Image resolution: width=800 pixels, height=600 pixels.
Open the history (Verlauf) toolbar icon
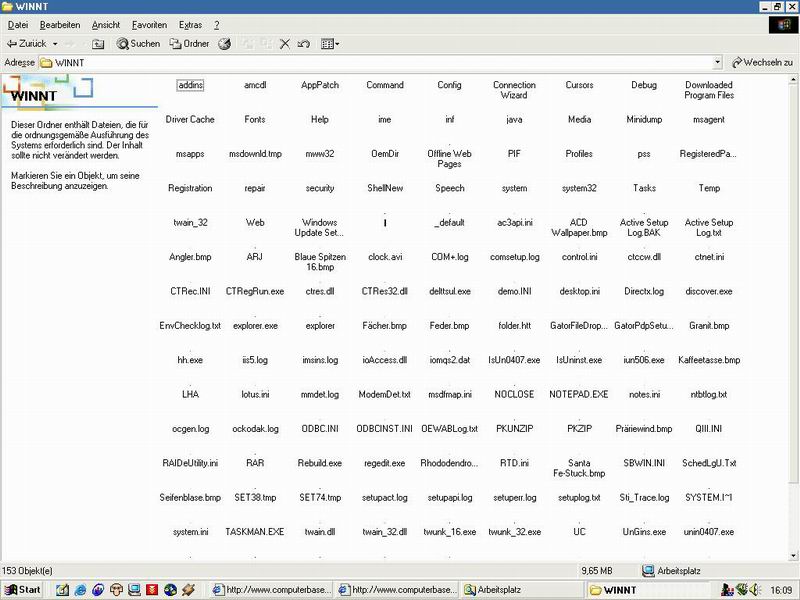click(224, 44)
